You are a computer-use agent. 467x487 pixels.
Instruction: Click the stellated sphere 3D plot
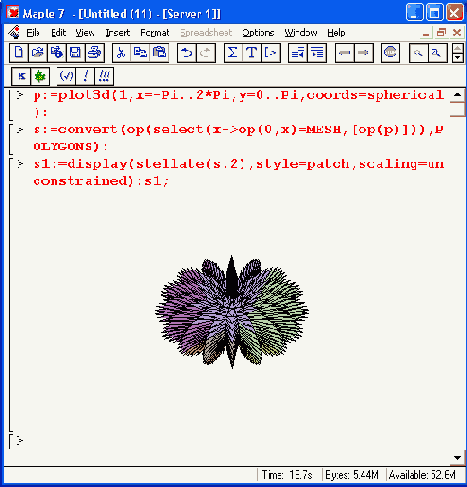click(x=232, y=312)
